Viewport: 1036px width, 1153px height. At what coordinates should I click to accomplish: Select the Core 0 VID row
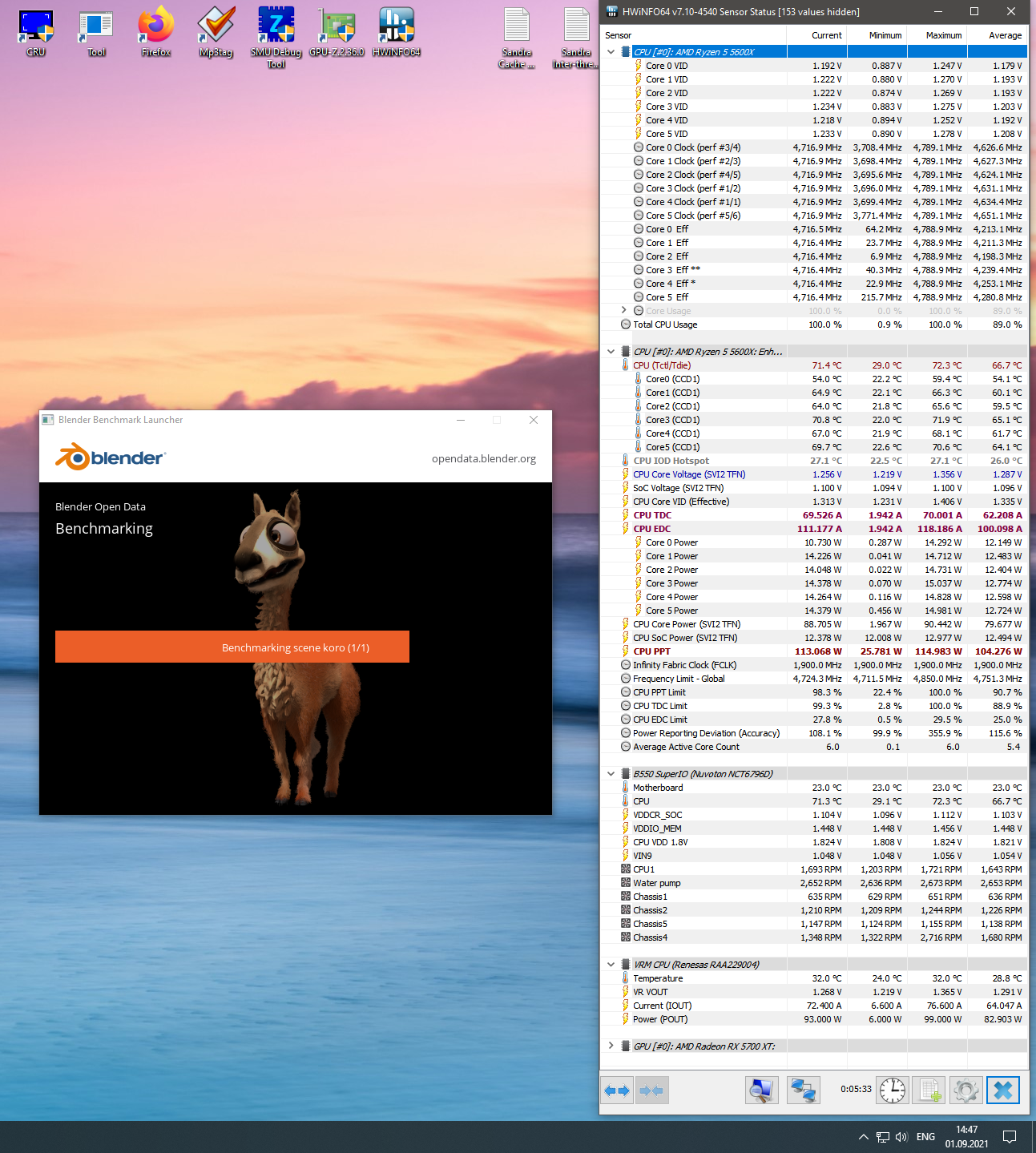[x=814, y=66]
